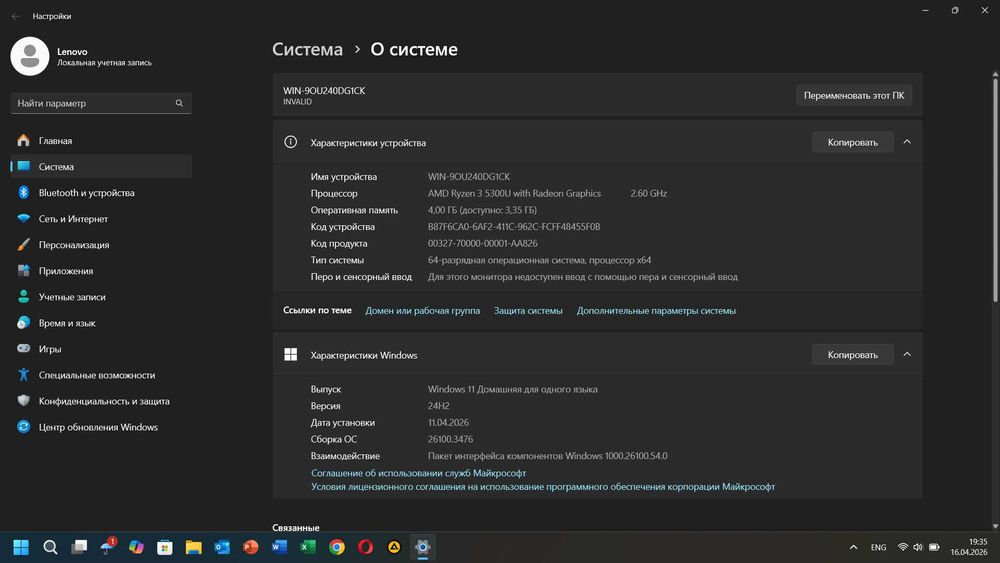Open Условия лицензионного соглашения link
Image resolution: width=1000 pixels, height=563 pixels.
click(543, 486)
